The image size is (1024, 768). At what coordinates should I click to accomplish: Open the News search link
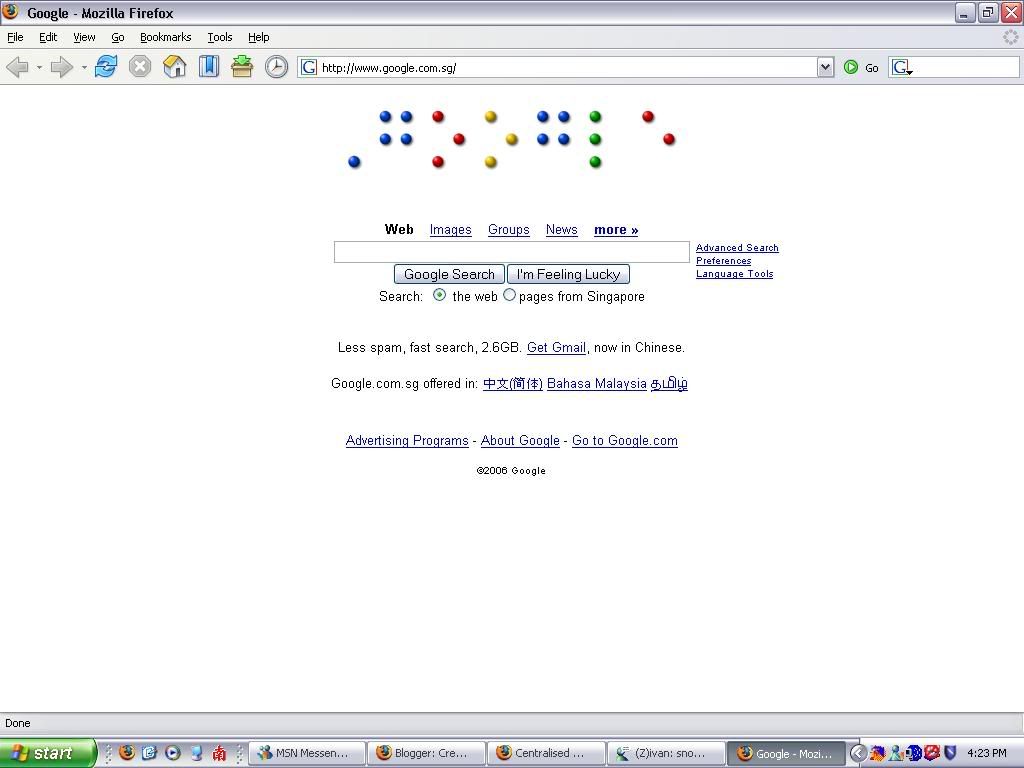tap(562, 230)
